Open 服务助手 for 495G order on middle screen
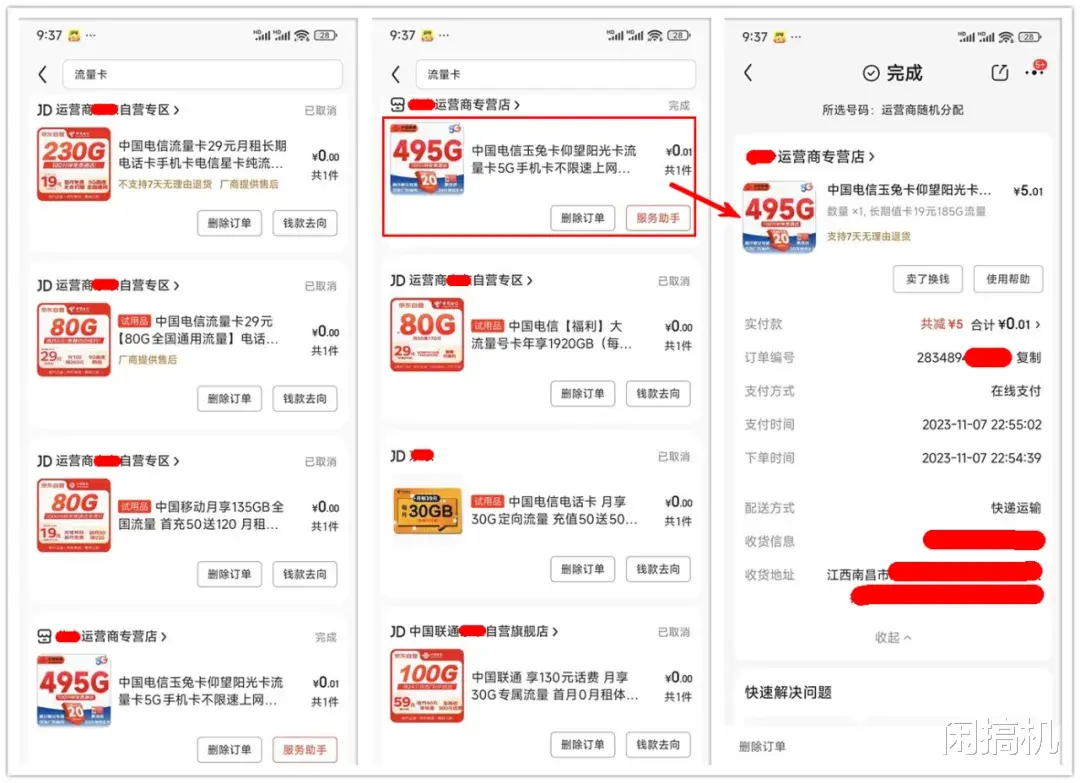Viewport: 1080px width, 783px height. (x=658, y=218)
